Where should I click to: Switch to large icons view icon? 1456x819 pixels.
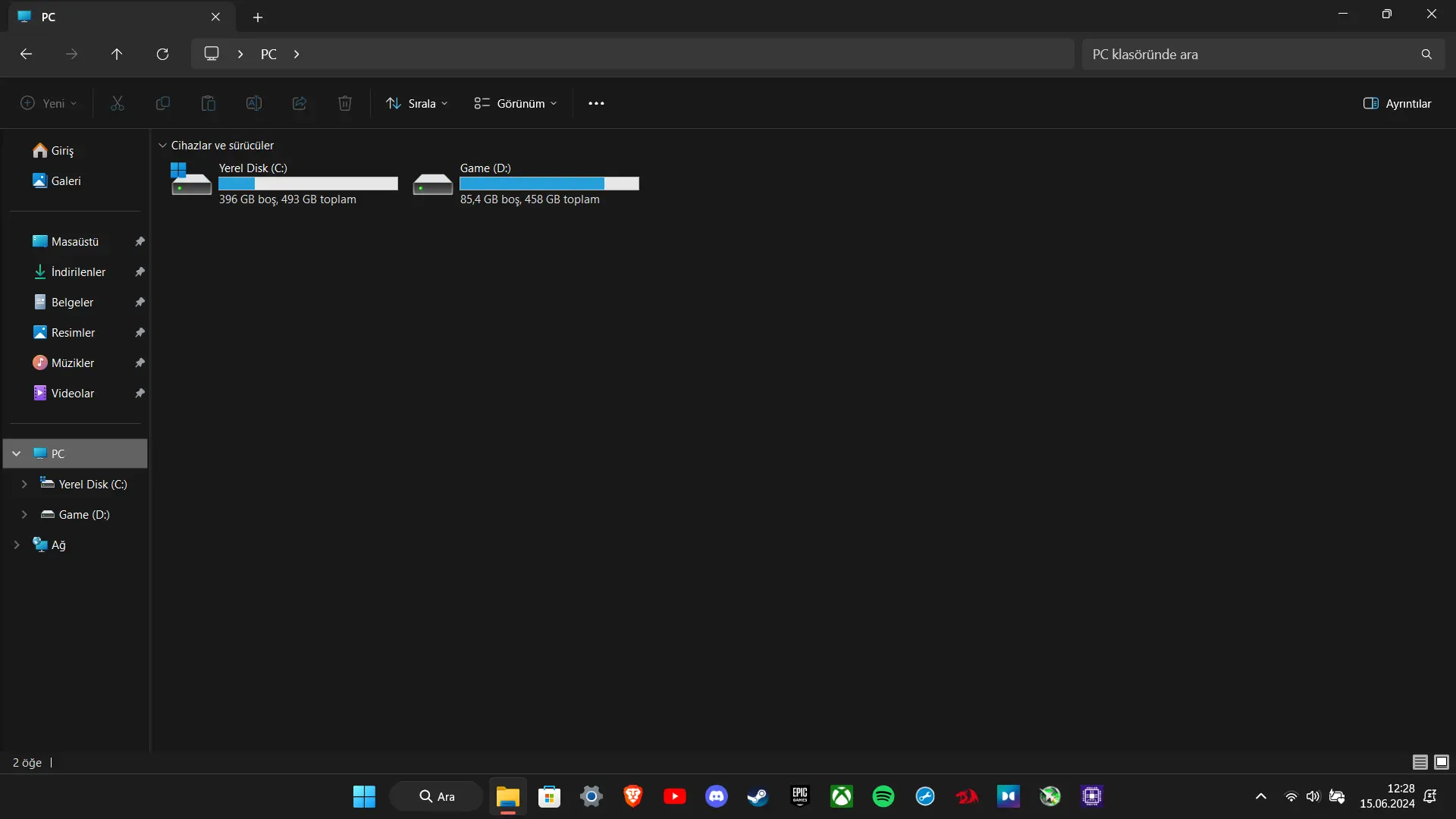click(x=1442, y=762)
